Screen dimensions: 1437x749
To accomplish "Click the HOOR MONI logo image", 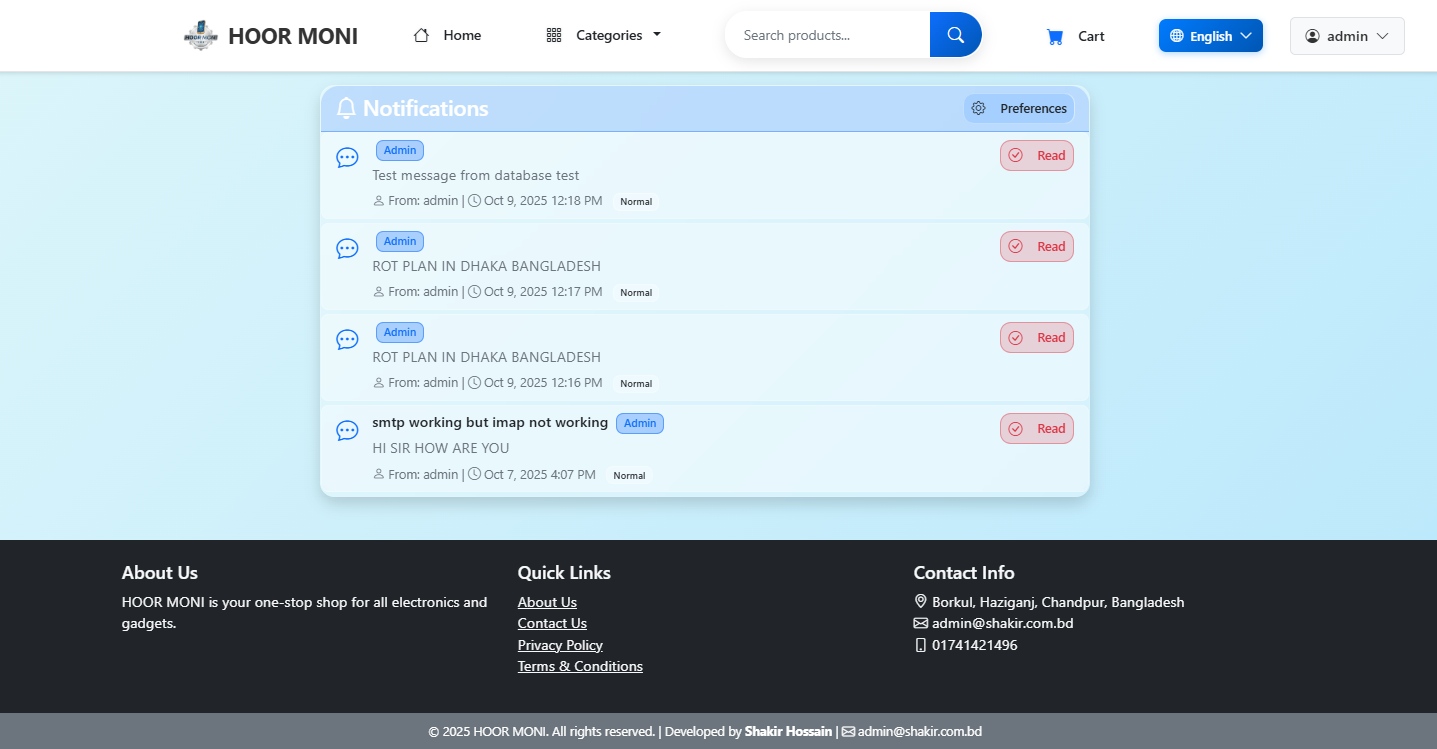I will tap(201, 36).
